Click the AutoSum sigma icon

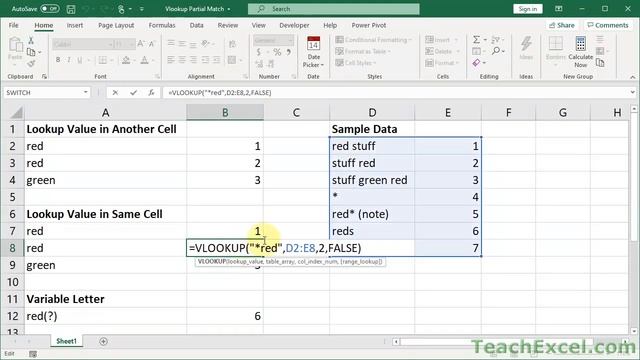point(476,40)
